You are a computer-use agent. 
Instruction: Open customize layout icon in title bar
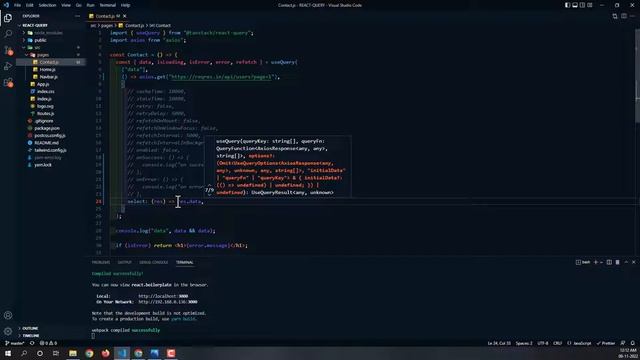tap(589, 5)
